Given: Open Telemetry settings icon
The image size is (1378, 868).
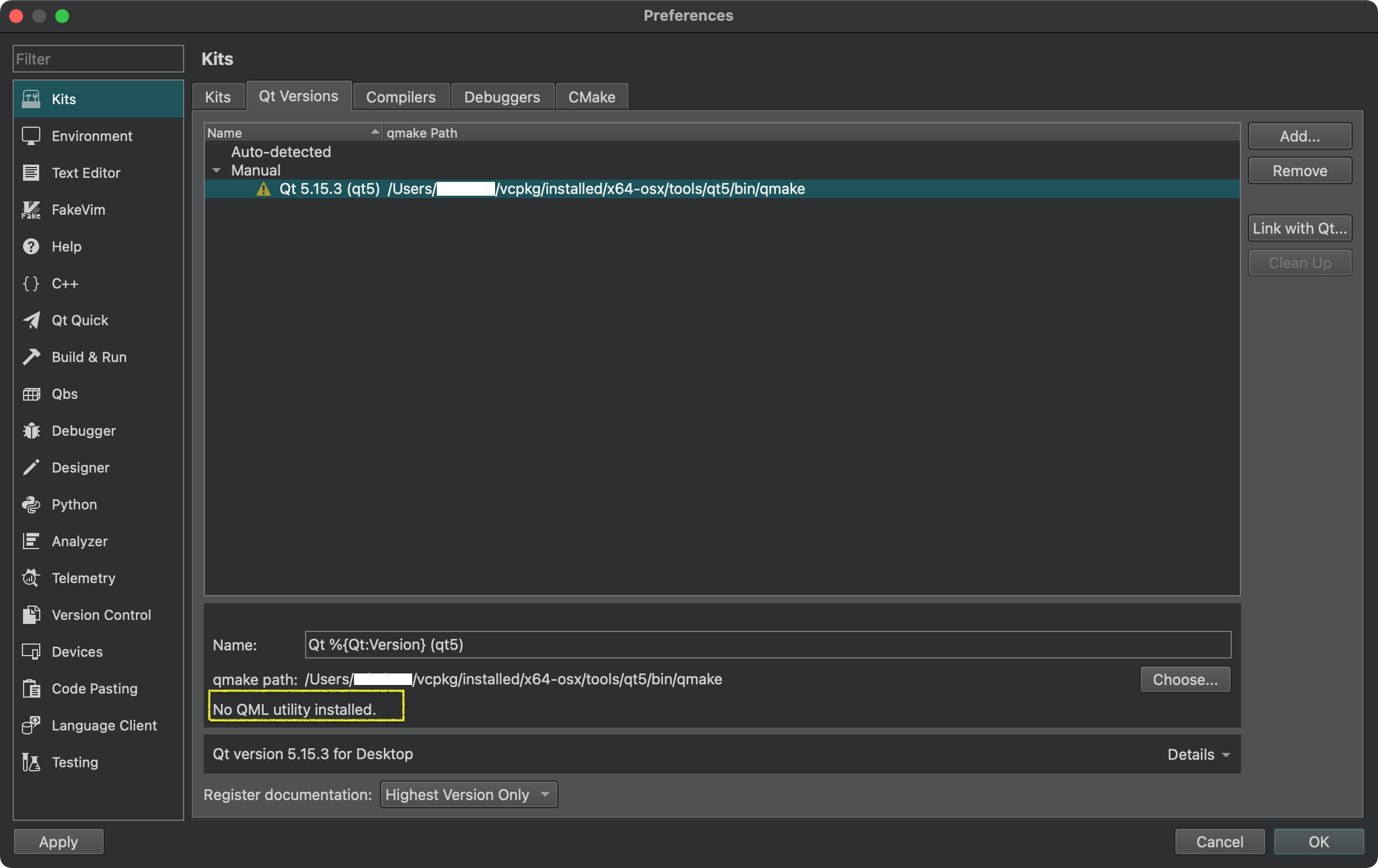Looking at the screenshot, I should point(31,578).
